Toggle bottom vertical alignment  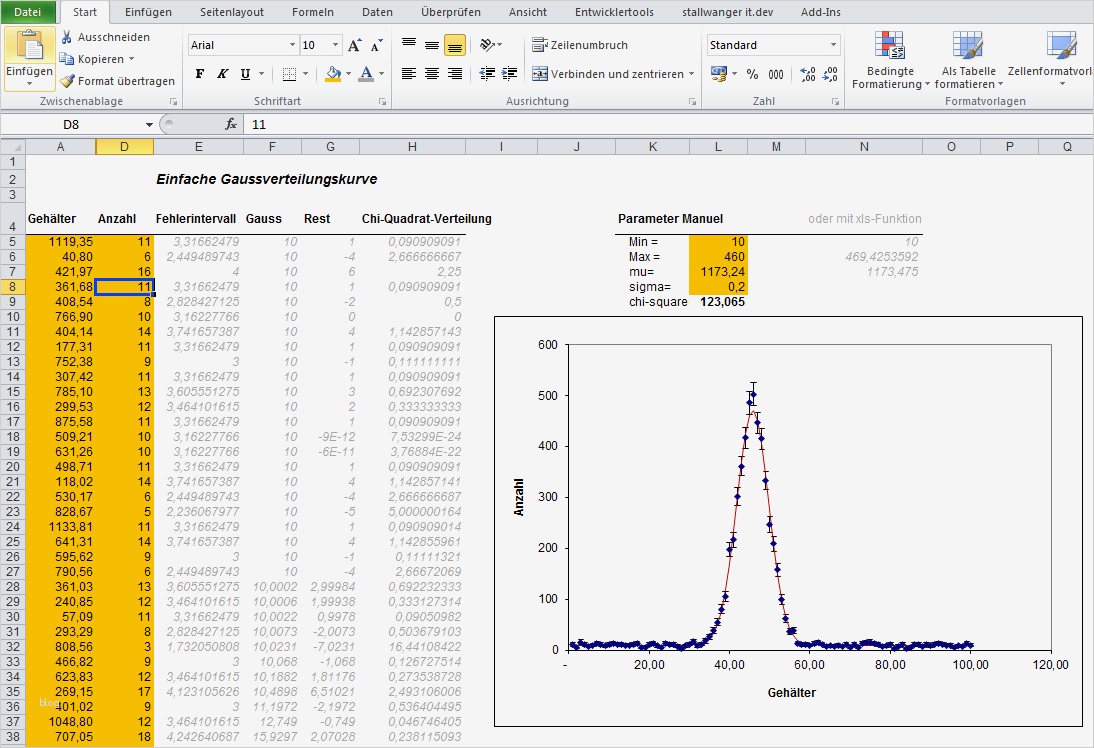tap(455, 46)
